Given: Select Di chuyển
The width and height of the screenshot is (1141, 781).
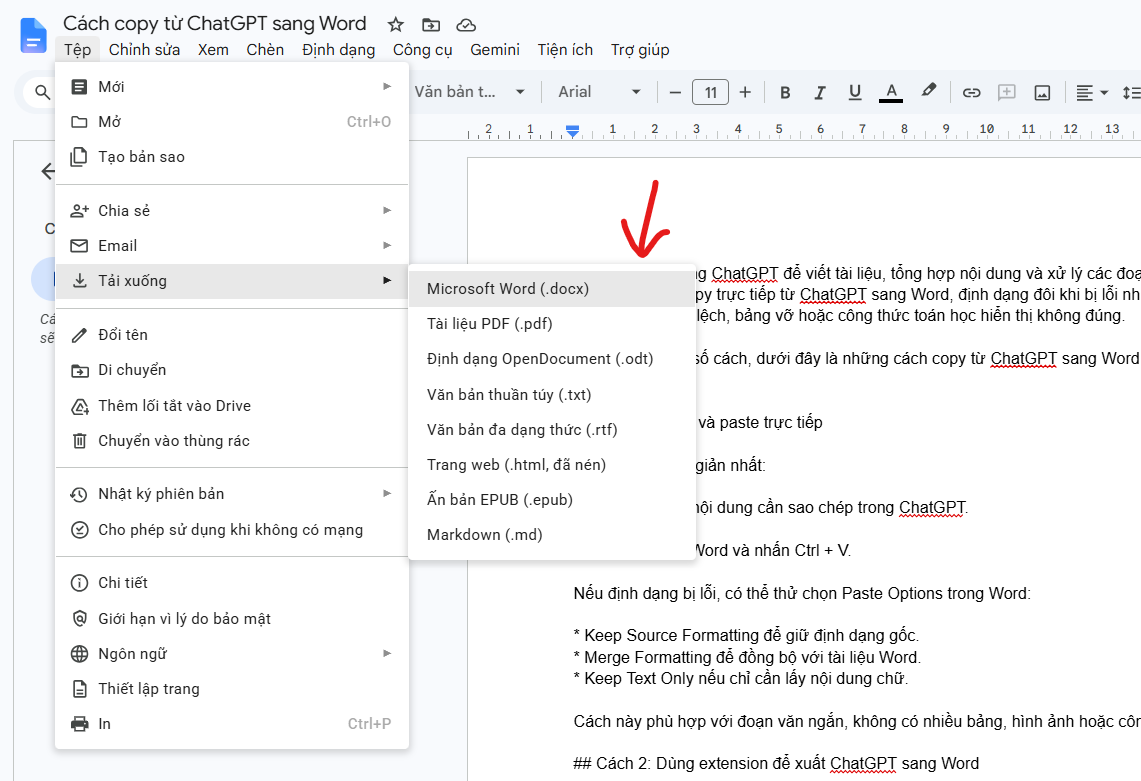Looking at the screenshot, I should 231,370.
